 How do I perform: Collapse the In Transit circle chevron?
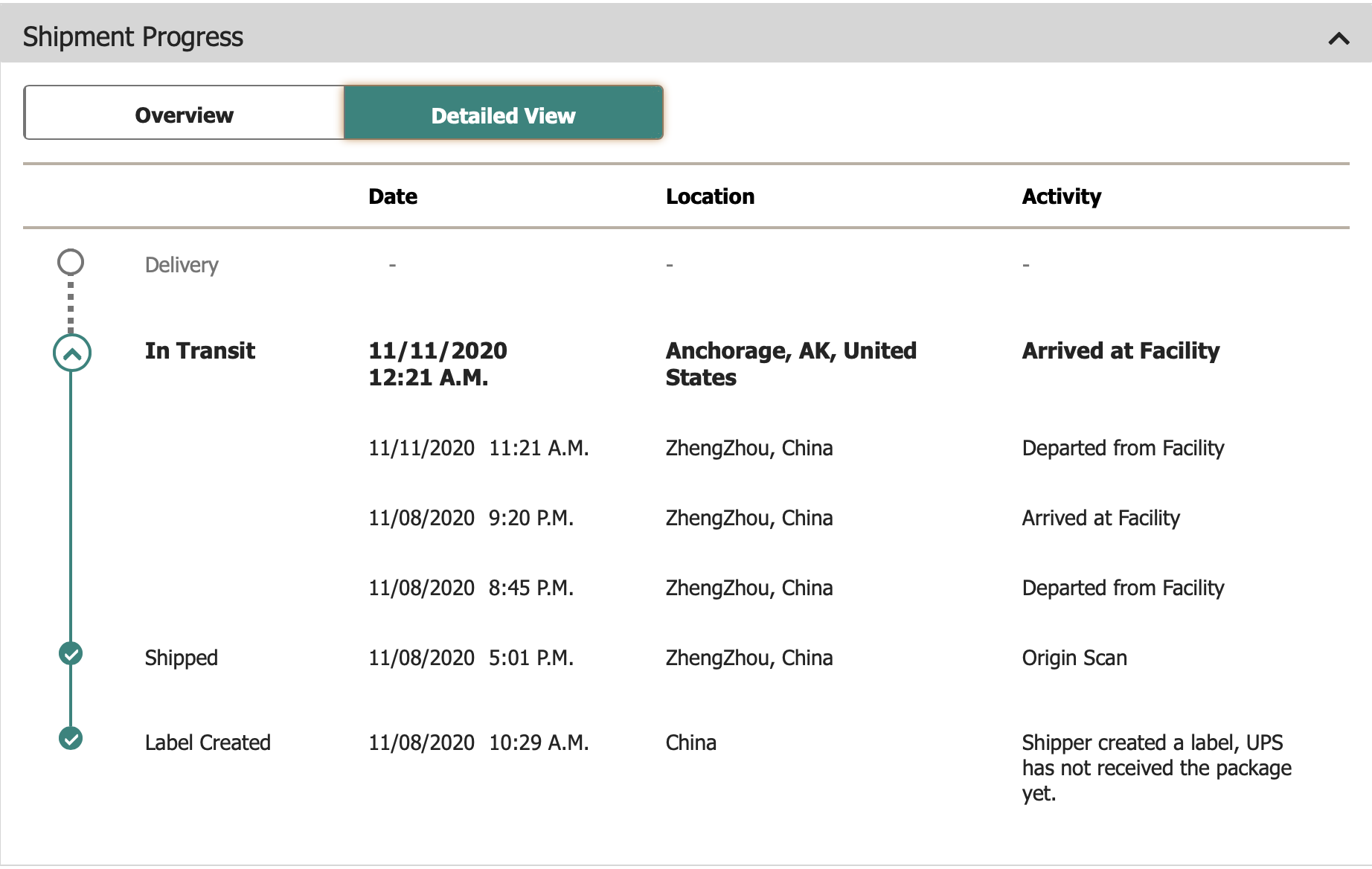(x=71, y=353)
